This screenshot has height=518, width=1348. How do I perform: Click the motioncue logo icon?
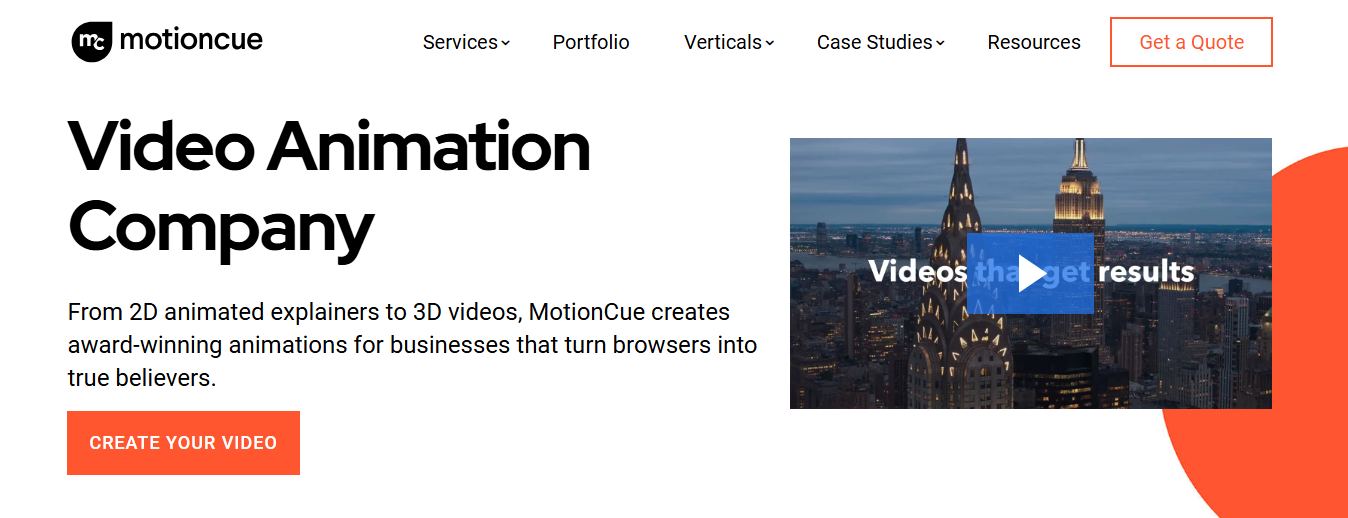(x=92, y=41)
